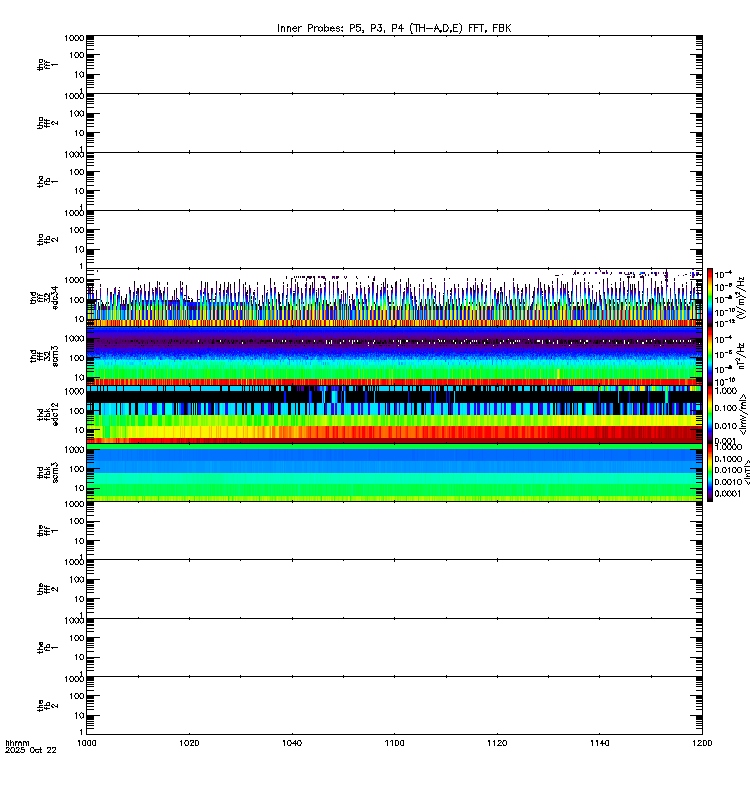Click the <|nT|> color bar
The height and width of the screenshot is (800, 750).
(710, 472)
